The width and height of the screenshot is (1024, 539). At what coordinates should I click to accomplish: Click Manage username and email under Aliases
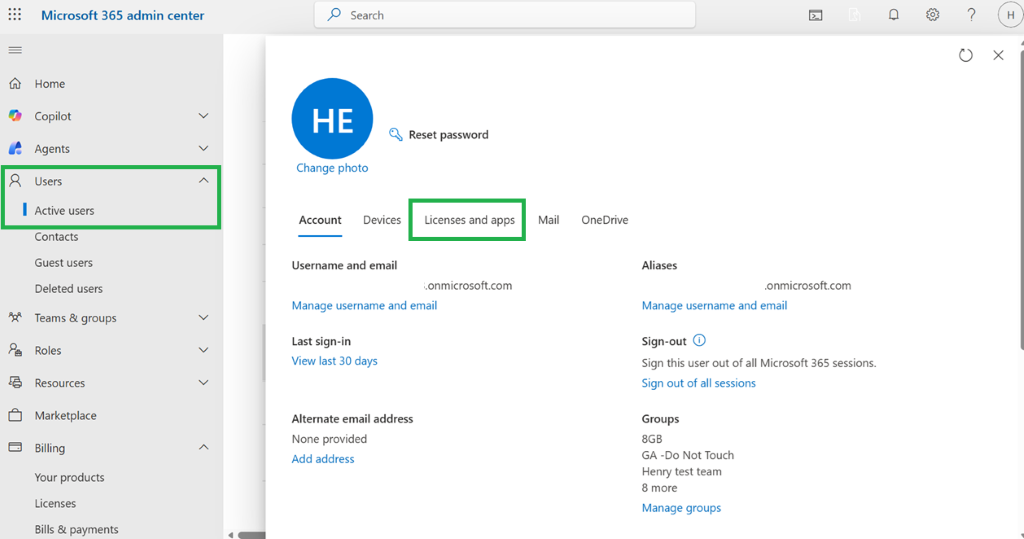click(x=714, y=305)
